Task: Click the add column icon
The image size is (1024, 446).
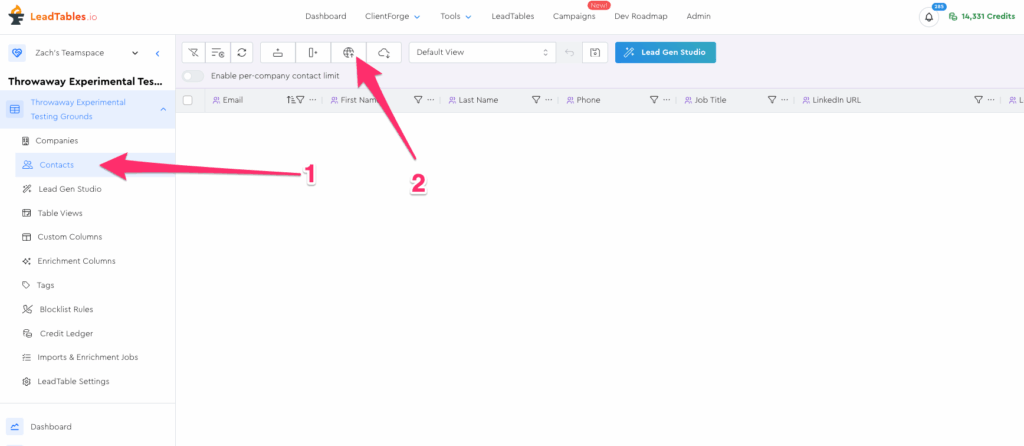Action: [313, 52]
